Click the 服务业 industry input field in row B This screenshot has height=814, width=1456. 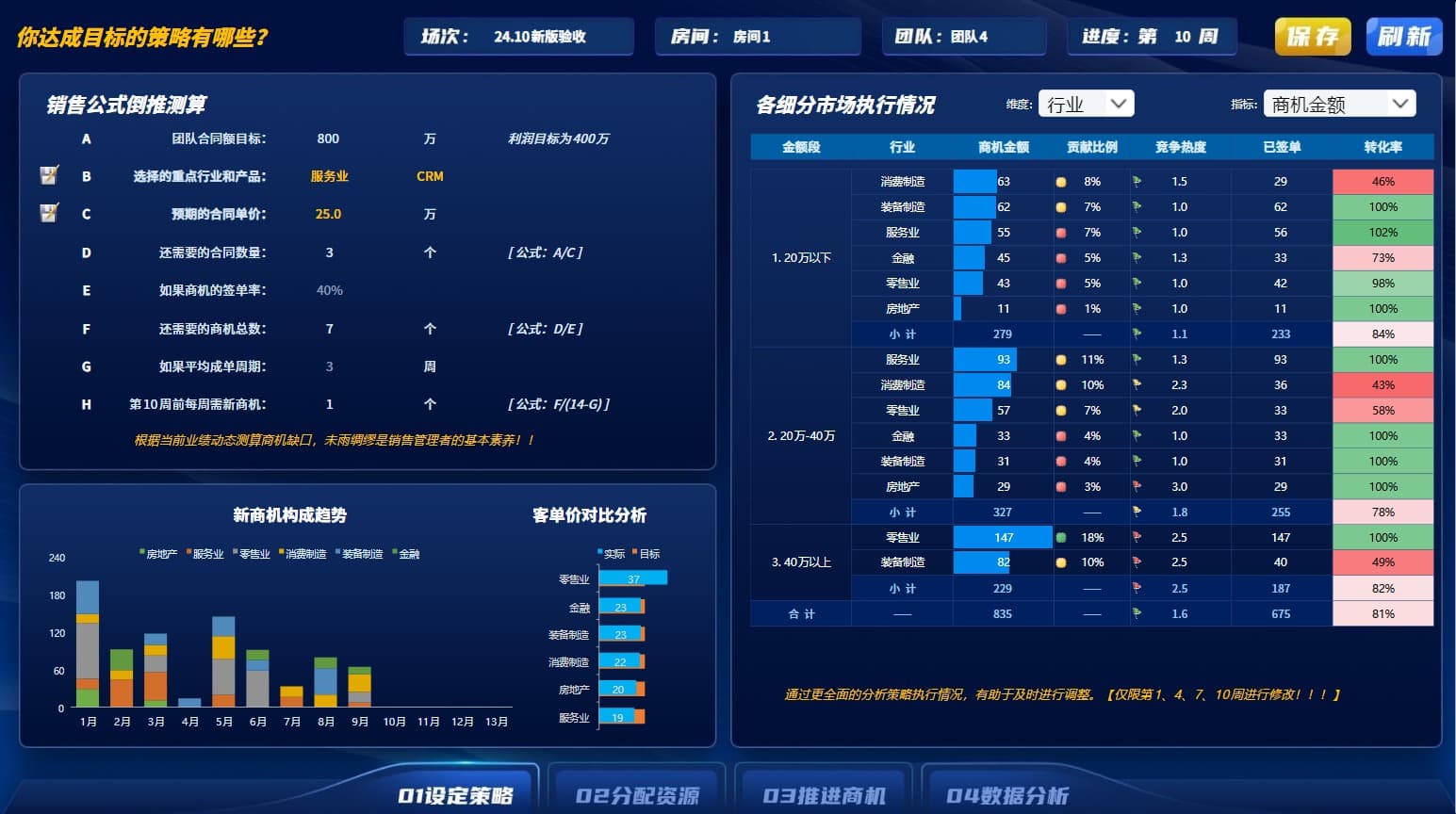pos(329,176)
